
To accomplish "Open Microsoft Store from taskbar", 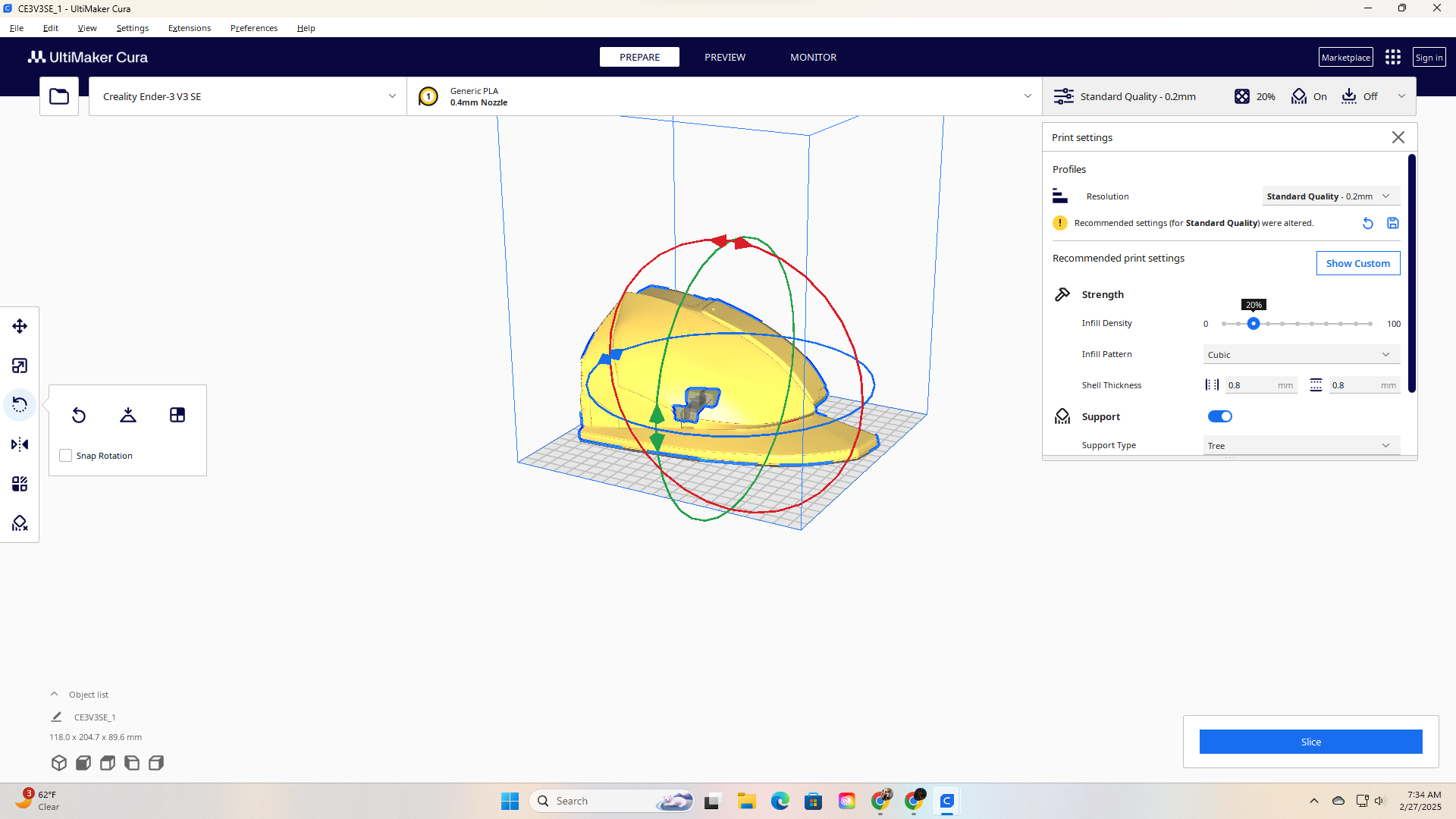I will 814,801.
